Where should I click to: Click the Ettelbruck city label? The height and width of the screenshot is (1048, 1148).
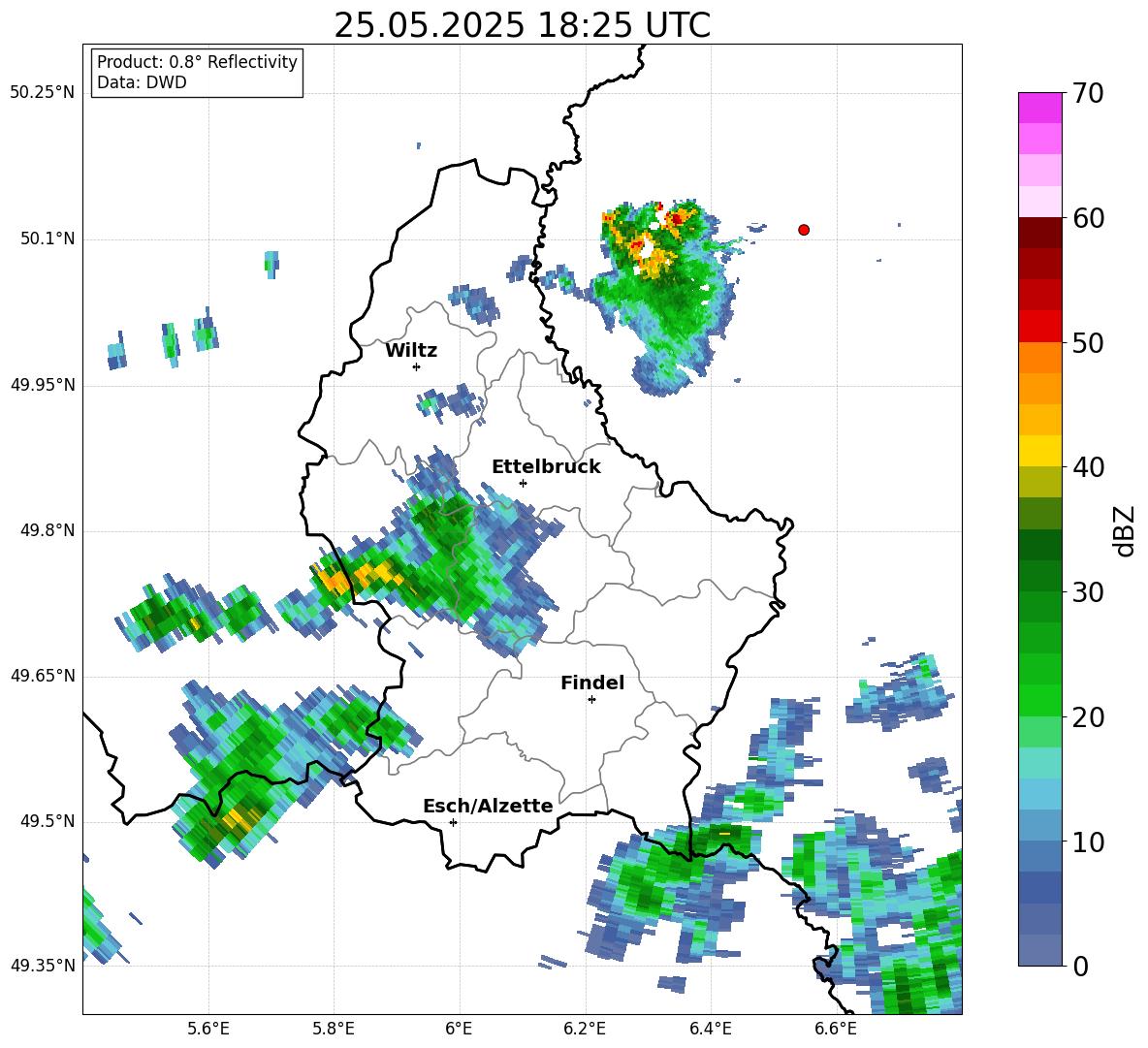[546, 466]
